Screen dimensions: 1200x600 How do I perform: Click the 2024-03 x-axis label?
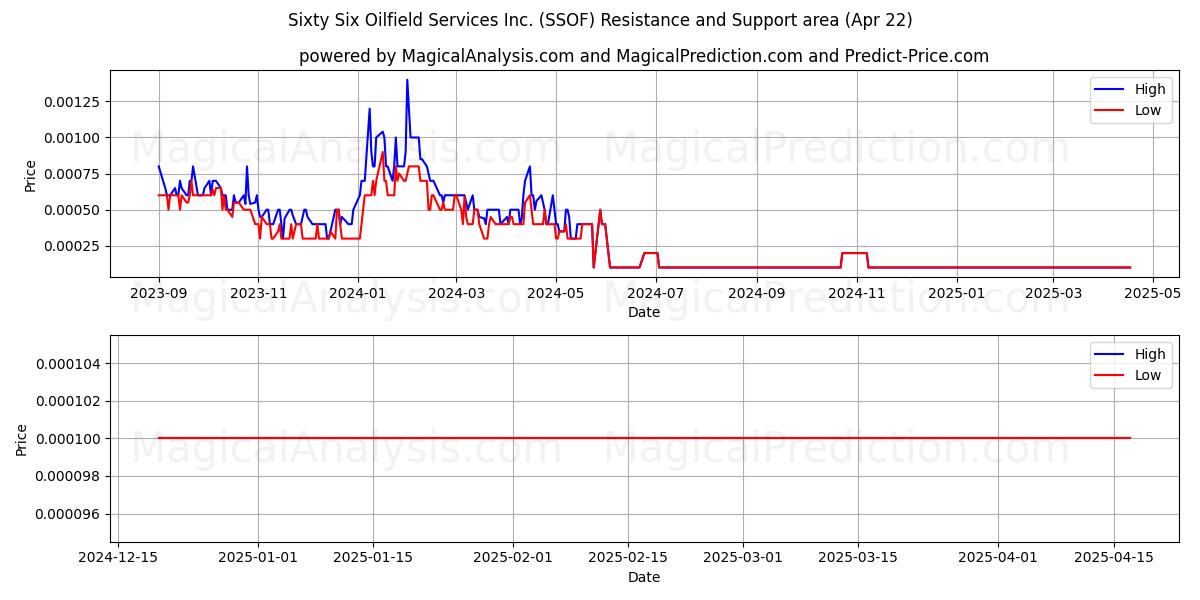456,294
